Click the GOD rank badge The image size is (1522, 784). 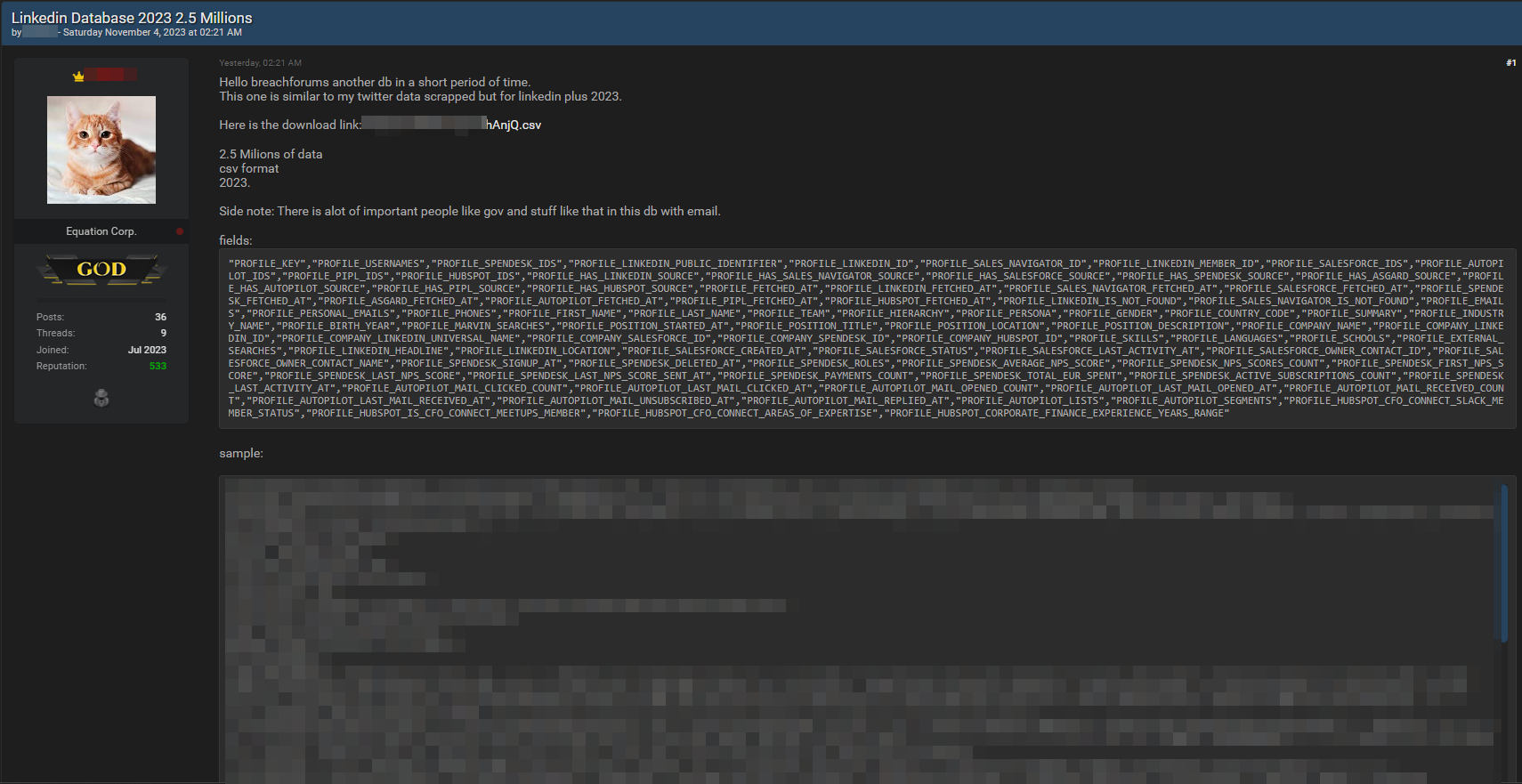[101, 270]
